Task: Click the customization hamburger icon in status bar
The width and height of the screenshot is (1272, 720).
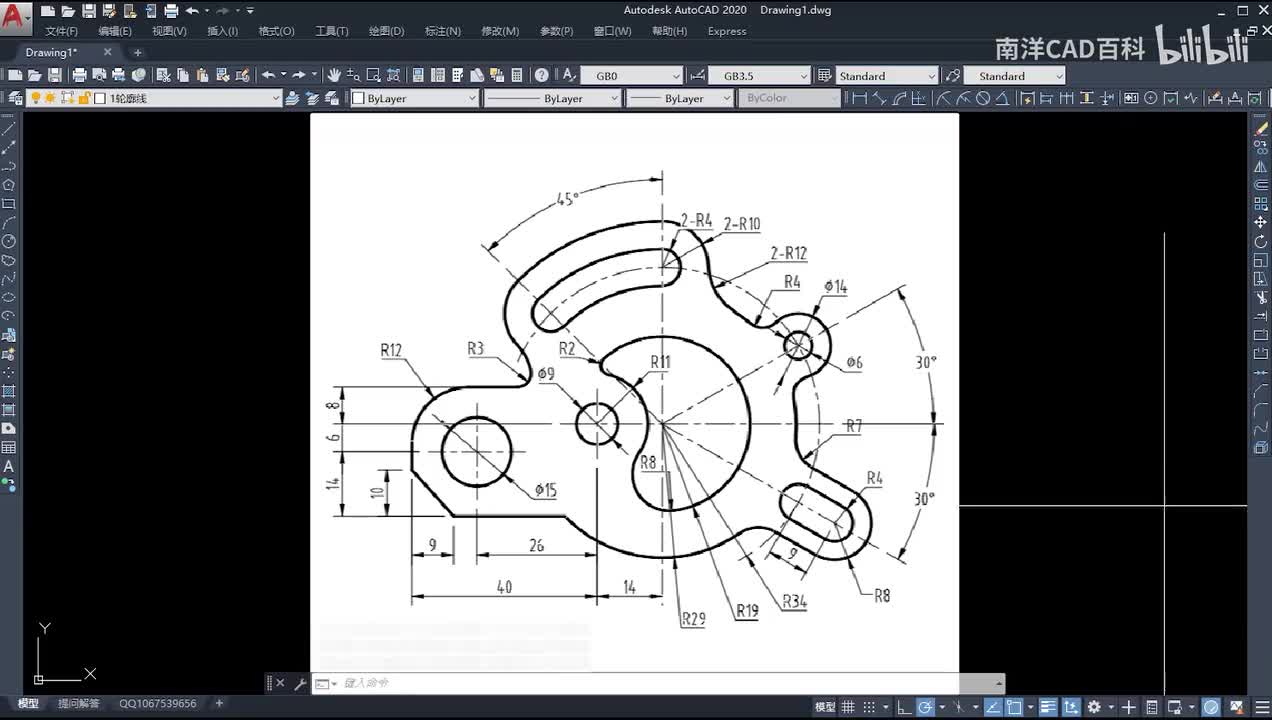Action: (1261, 707)
